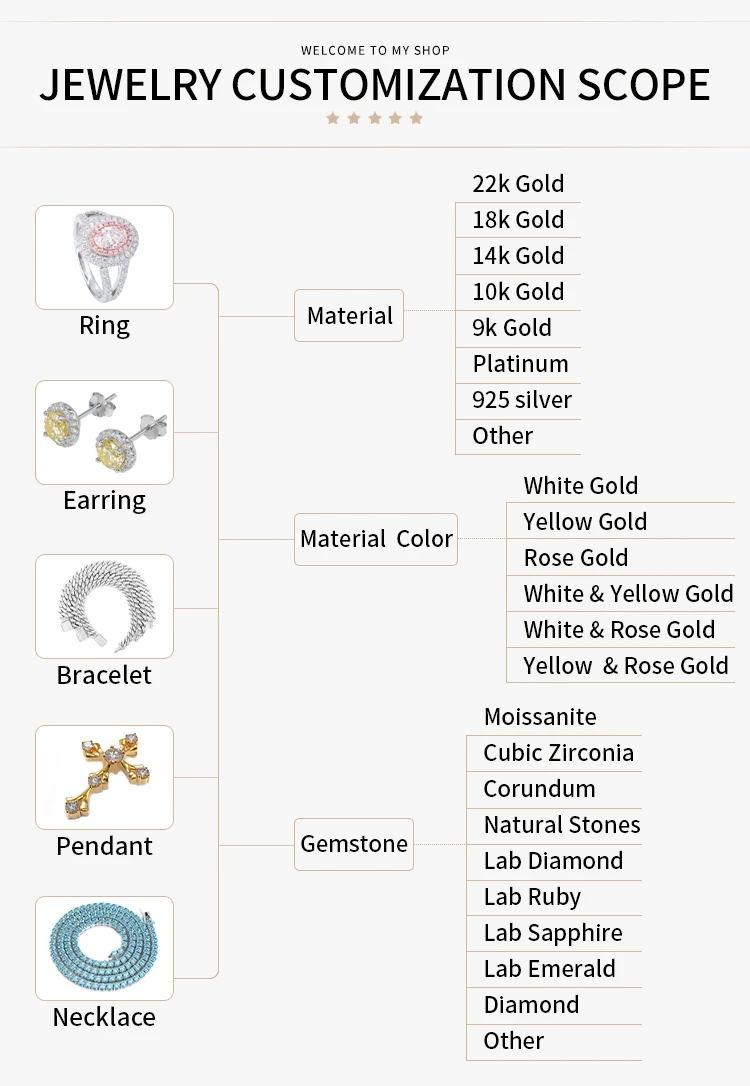Select Lab Diamond gemstone option

(x=554, y=861)
